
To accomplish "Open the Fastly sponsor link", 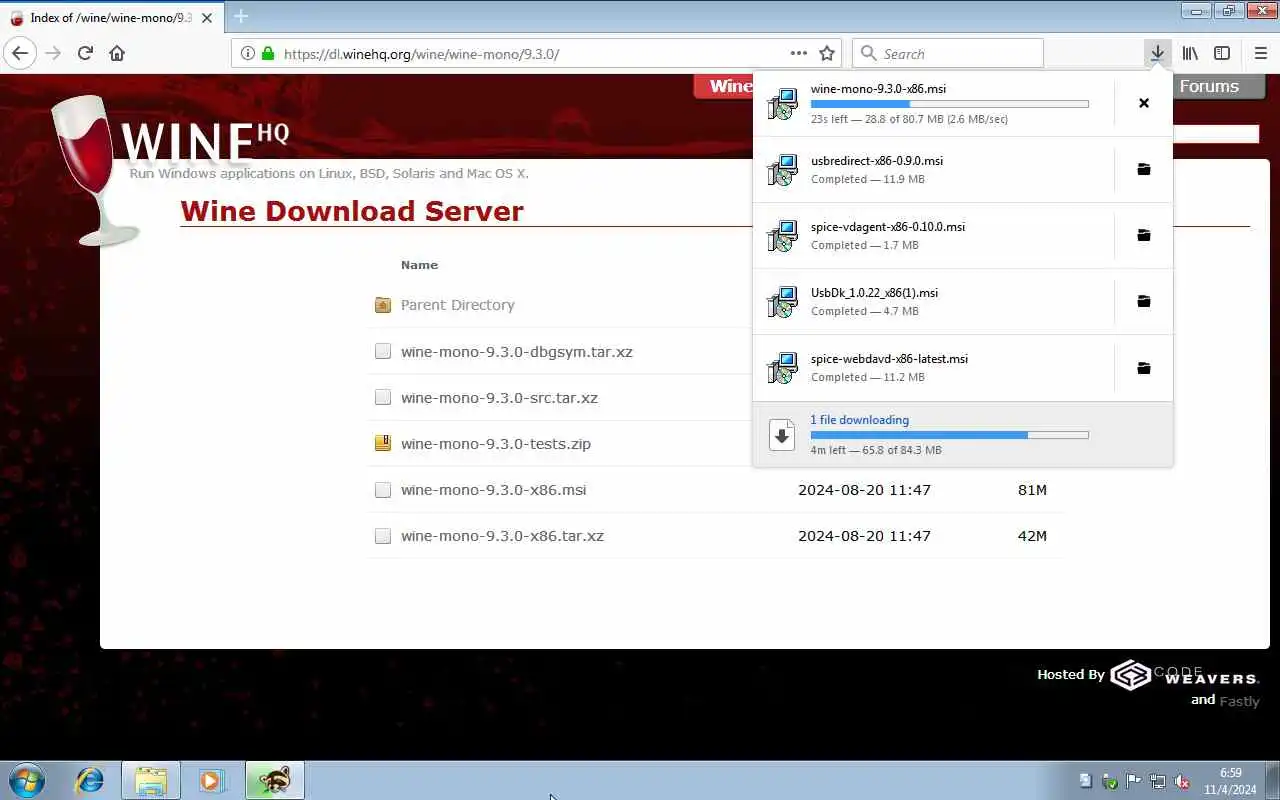I will (x=1239, y=701).
